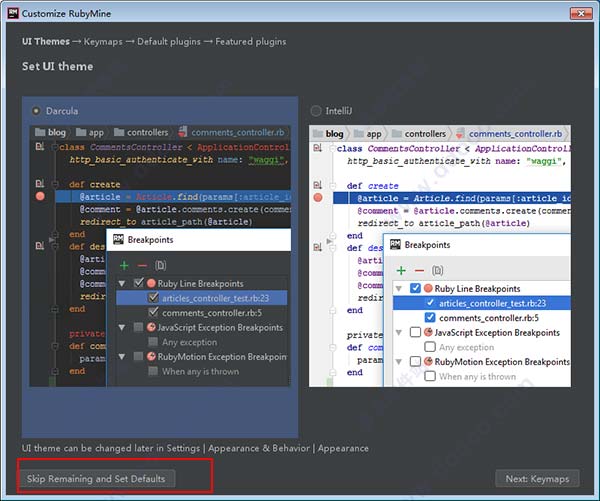Click RubyMotion Exception icon in IntelliJ preview
The height and width of the screenshot is (501, 600).
429,361
